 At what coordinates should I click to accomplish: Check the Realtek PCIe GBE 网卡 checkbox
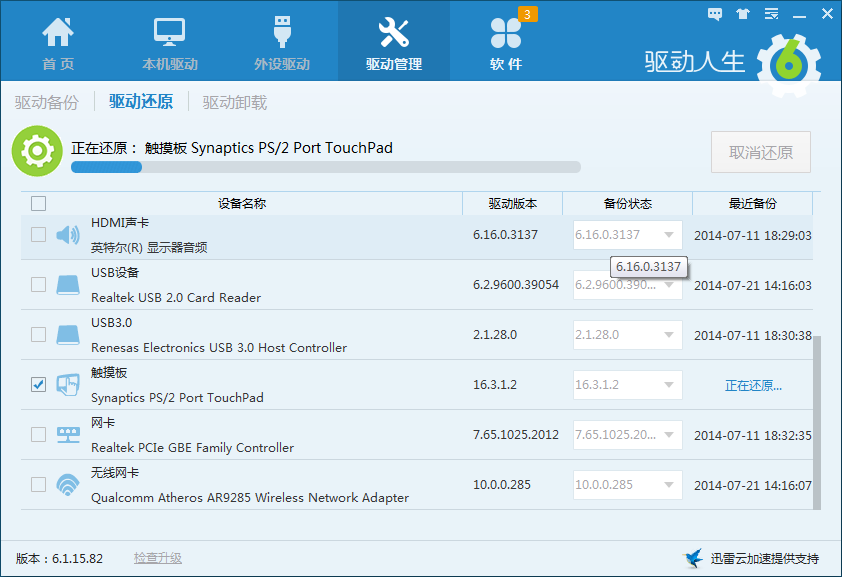click(x=38, y=435)
